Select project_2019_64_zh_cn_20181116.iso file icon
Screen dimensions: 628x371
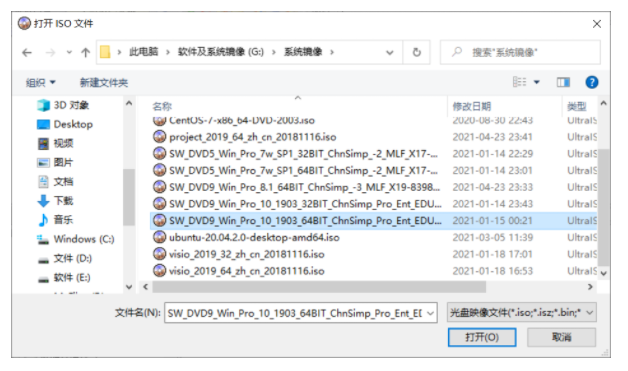[159, 137]
